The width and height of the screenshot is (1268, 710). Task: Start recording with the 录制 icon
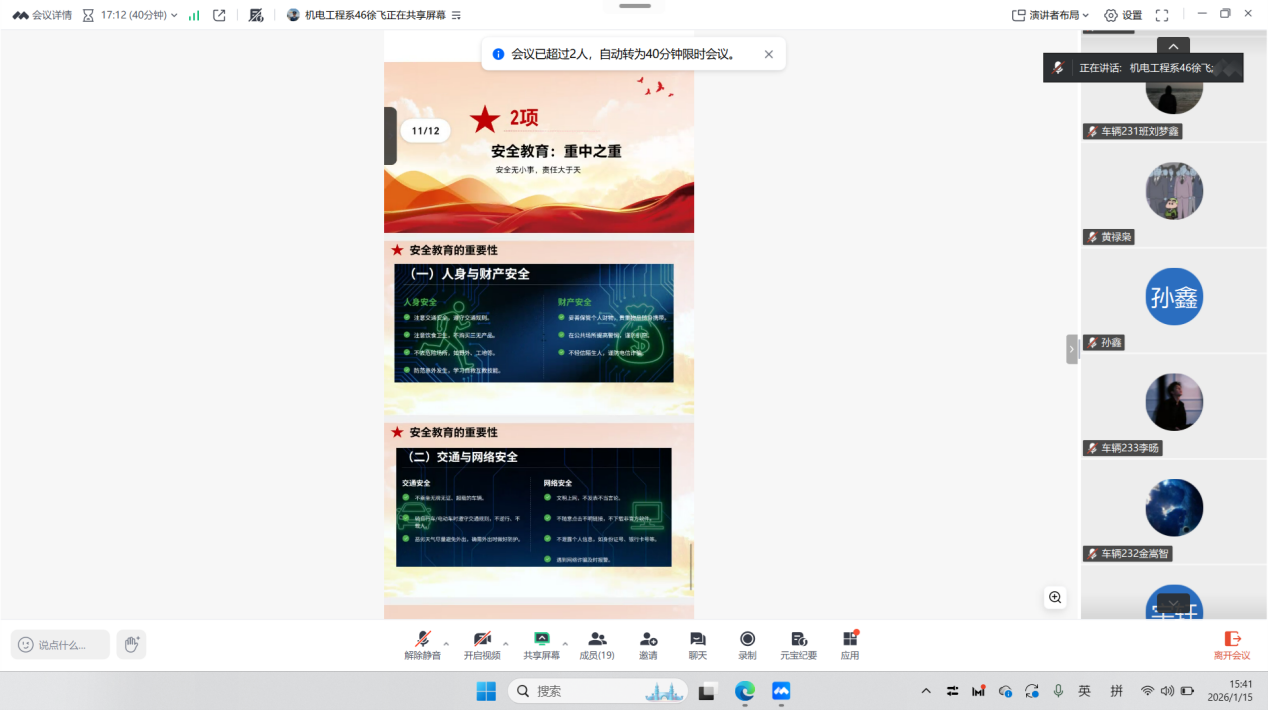coord(747,640)
